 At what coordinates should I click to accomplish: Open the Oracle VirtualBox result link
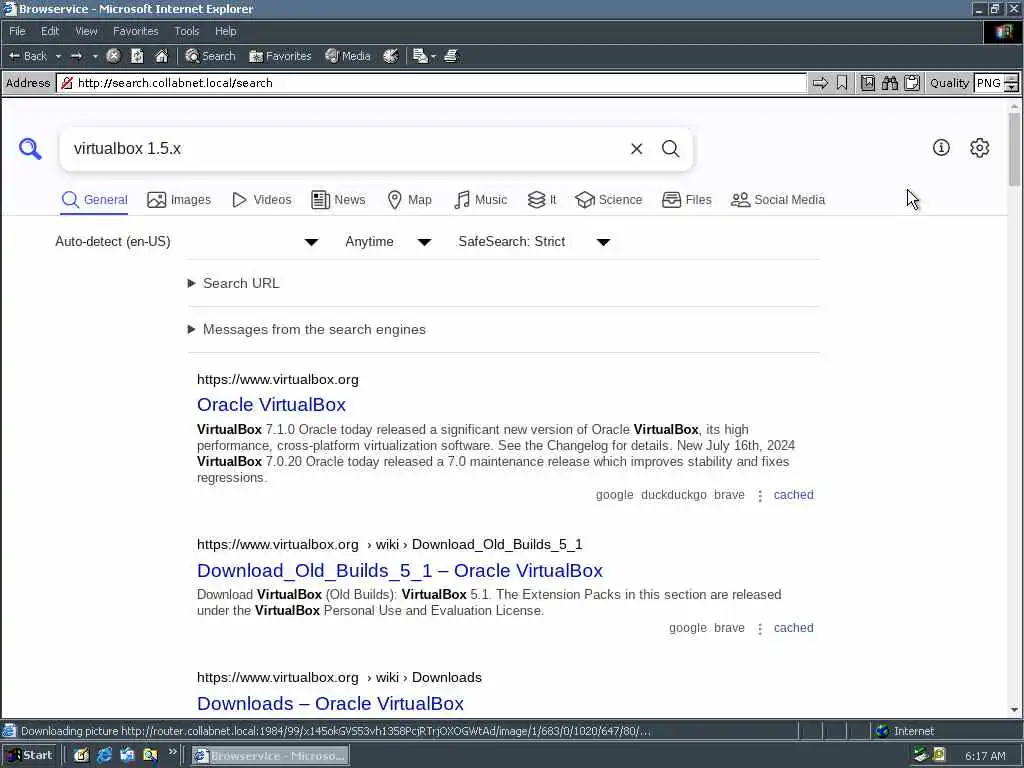tap(271, 405)
